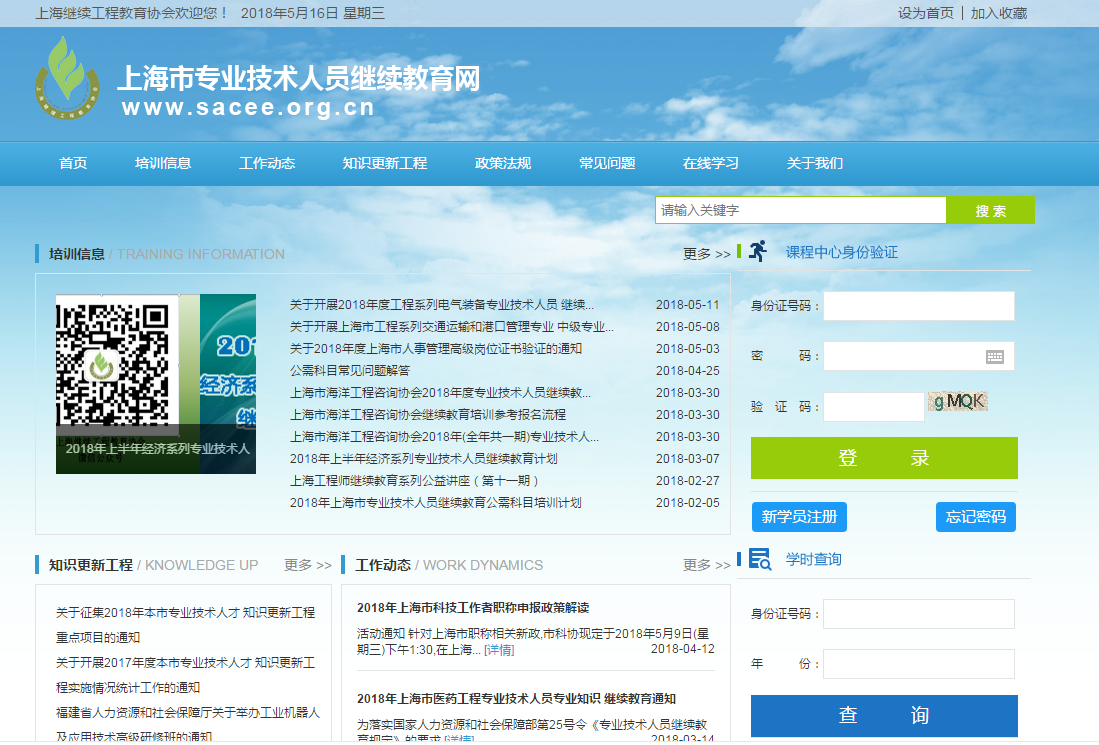Image resolution: width=1099 pixels, height=745 pixels.
Task: Click the green 搜索 search button
Action: click(x=990, y=211)
